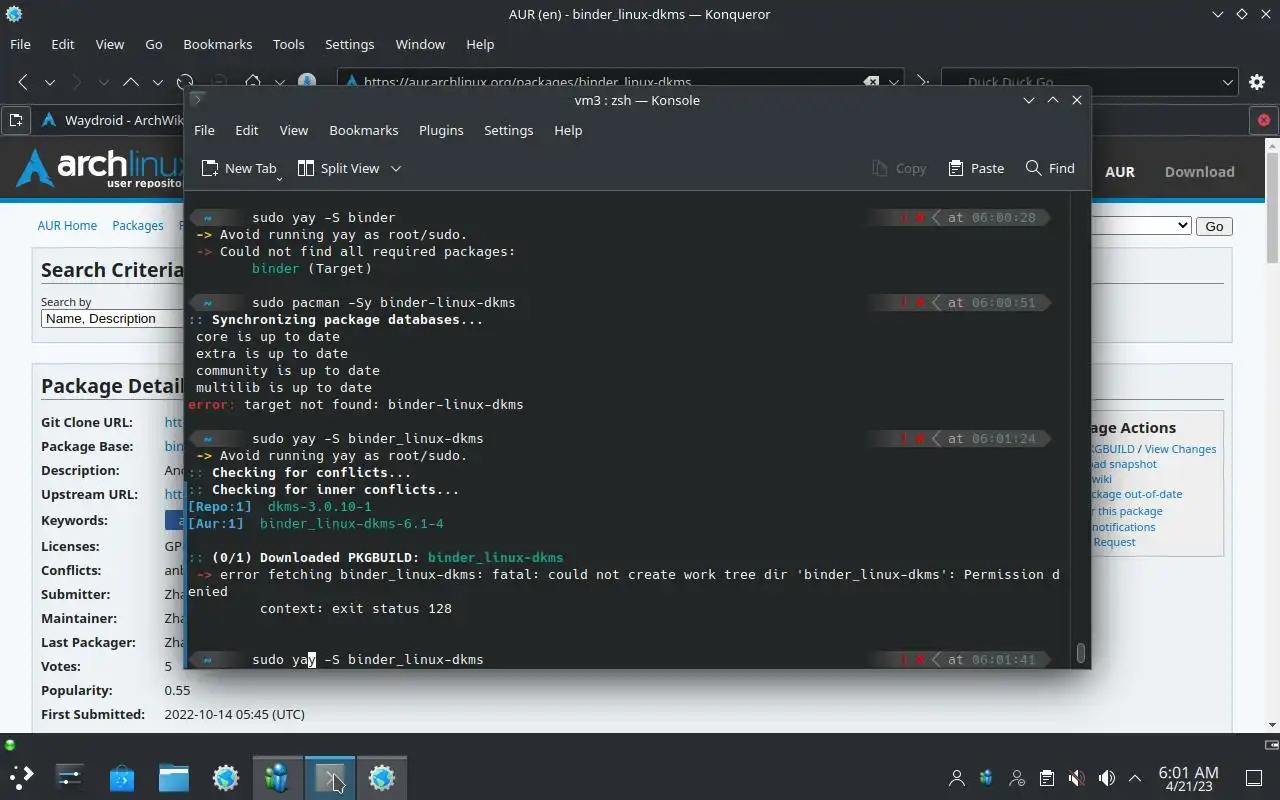Launch Discover store from taskbar

[x=122, y=777]
